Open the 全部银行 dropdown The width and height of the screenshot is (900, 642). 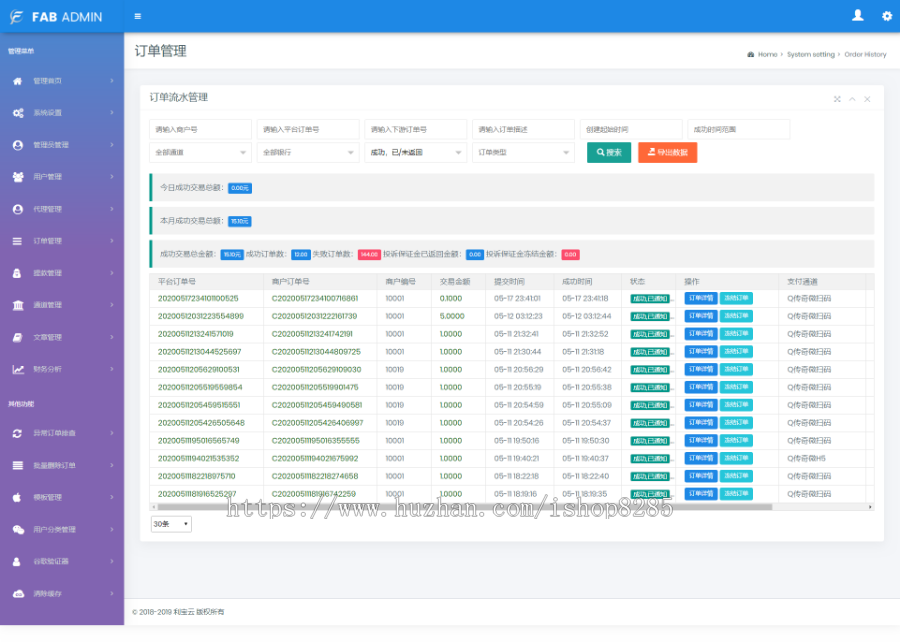[x=308, y=153]
